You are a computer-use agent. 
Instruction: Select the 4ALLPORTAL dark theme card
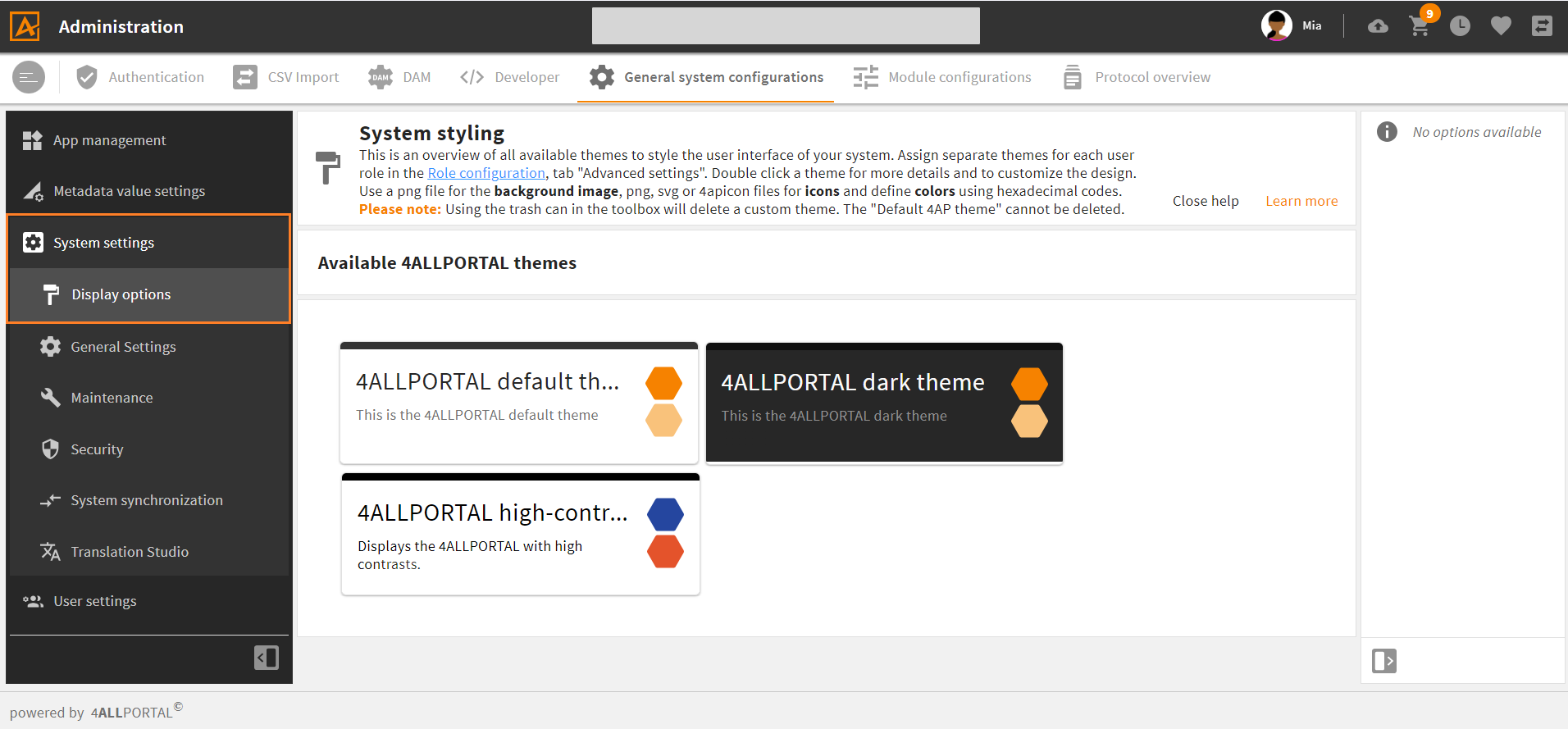884,403
